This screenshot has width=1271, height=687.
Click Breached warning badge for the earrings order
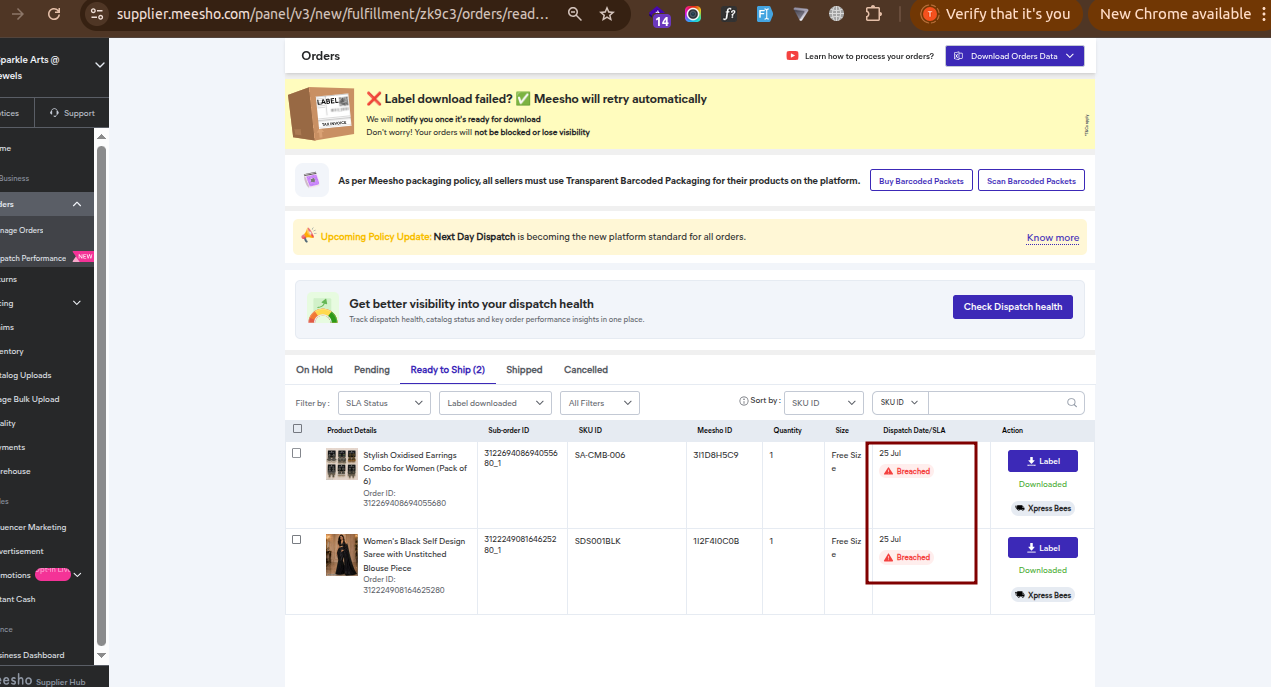(x=907, y=471)
